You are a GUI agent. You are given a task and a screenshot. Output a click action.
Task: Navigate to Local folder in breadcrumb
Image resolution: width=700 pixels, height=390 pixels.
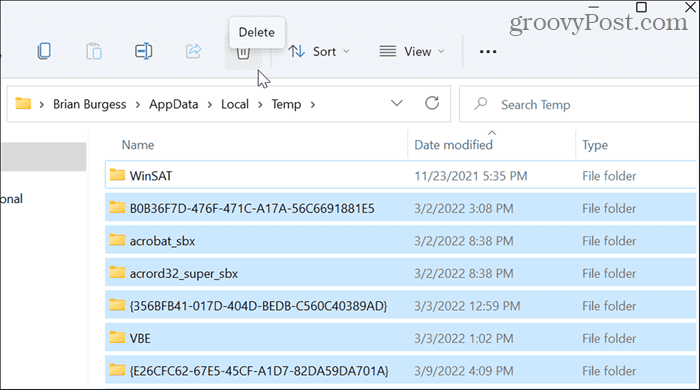point(235,104)
